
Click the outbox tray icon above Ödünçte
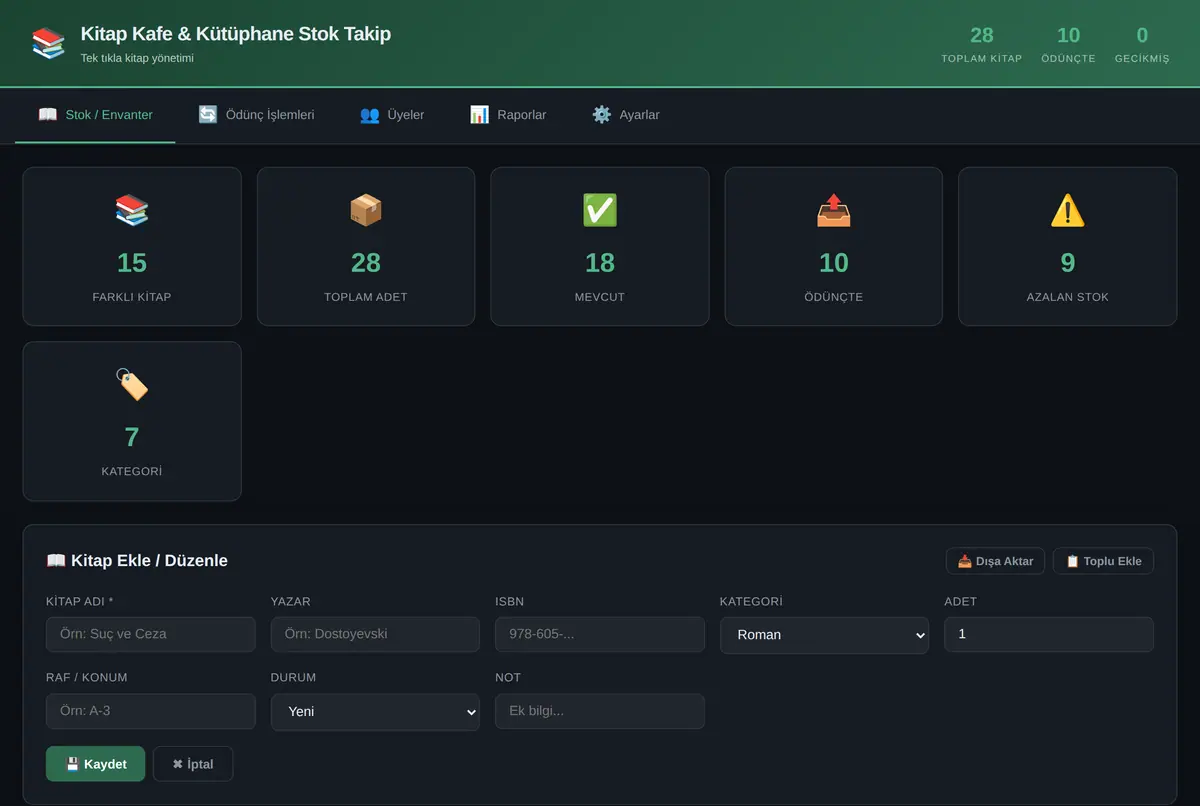click(x=834, y=210)
